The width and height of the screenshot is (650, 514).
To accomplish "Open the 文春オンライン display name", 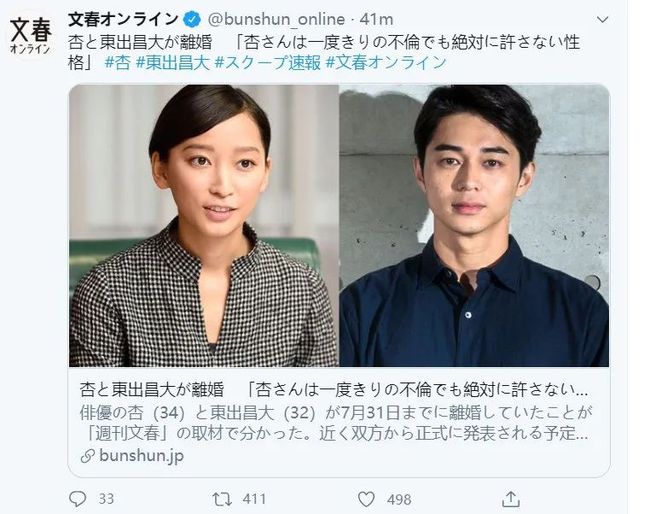I will pyautogui.click(x=123, y=19).
